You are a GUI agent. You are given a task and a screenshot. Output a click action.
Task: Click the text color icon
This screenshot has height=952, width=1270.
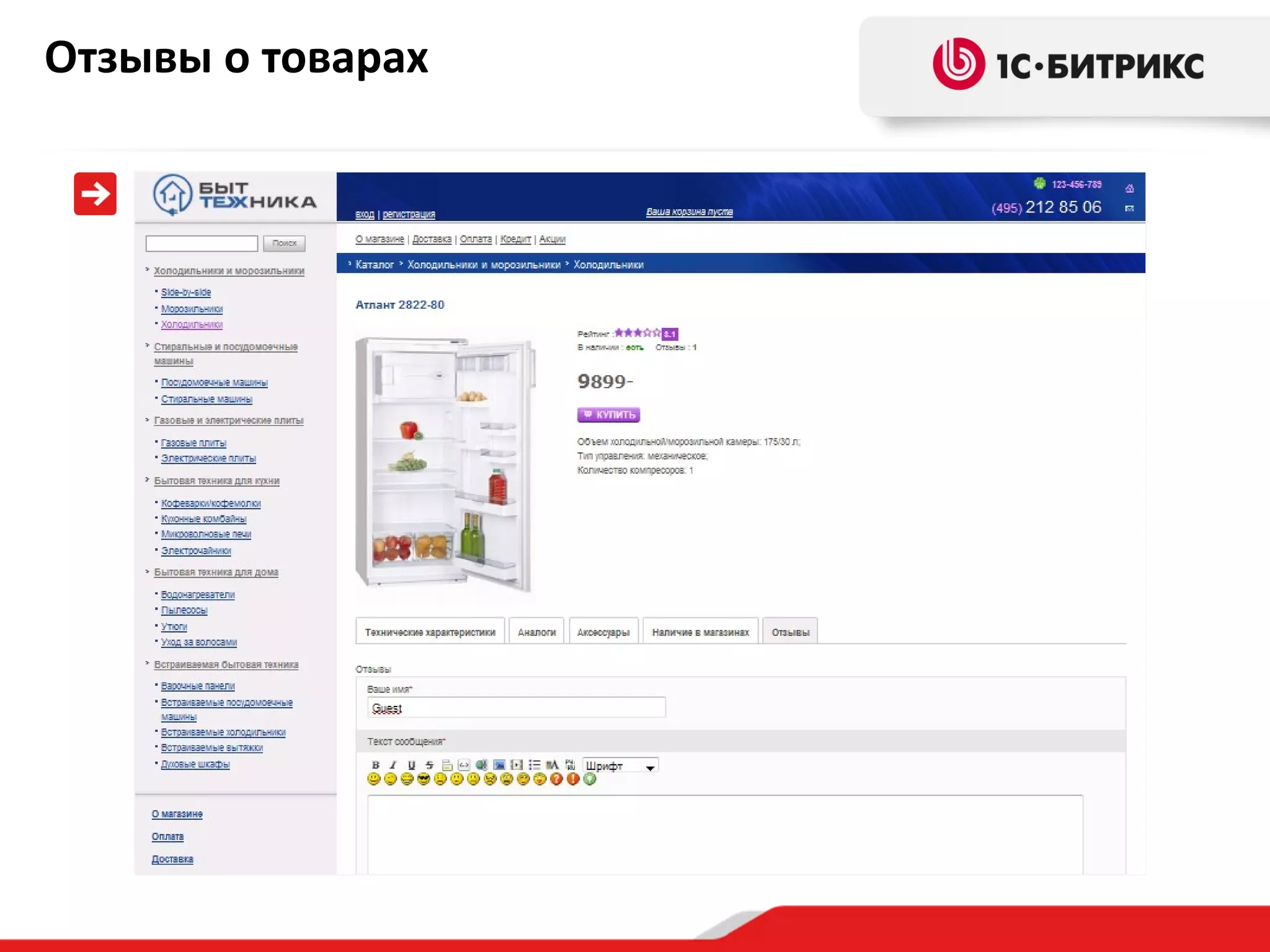[x=552, y=765]
